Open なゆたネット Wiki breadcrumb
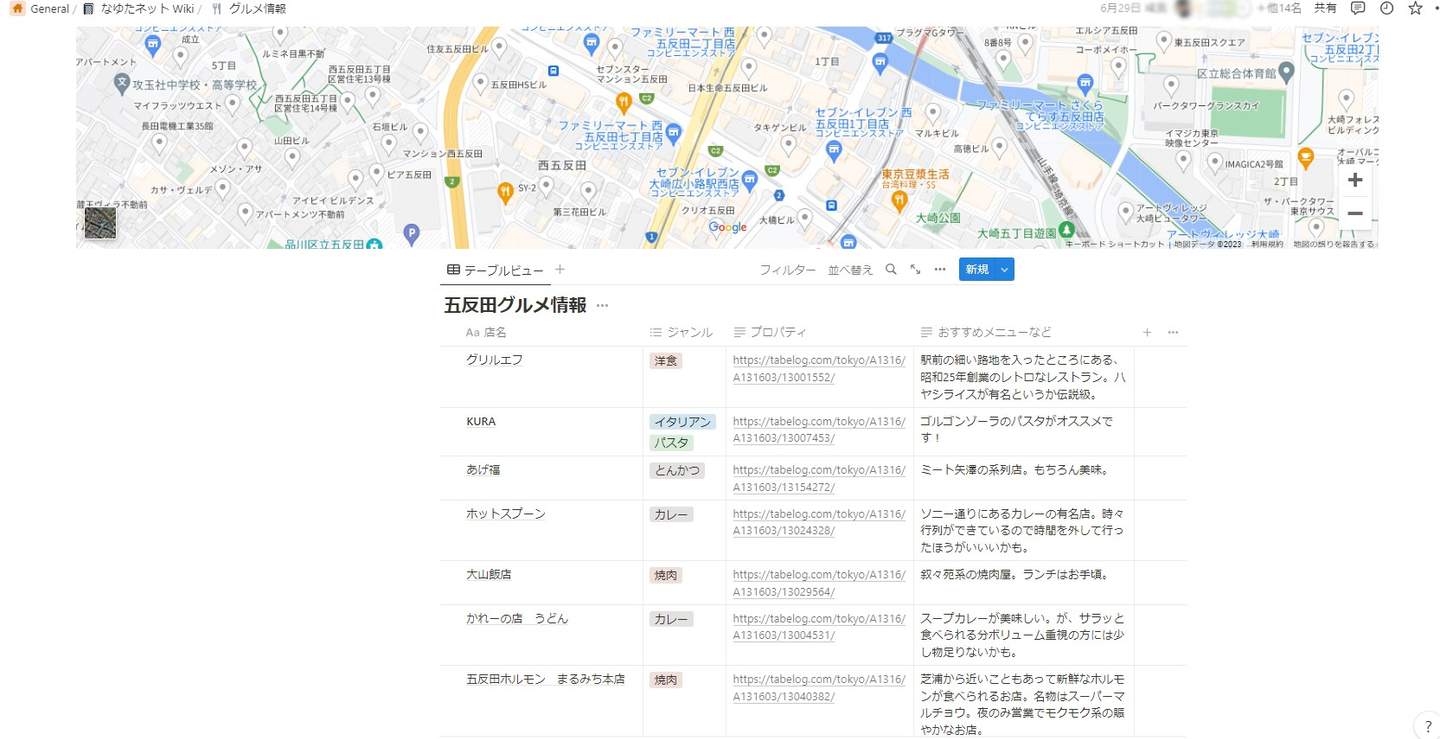 [139, 9]
